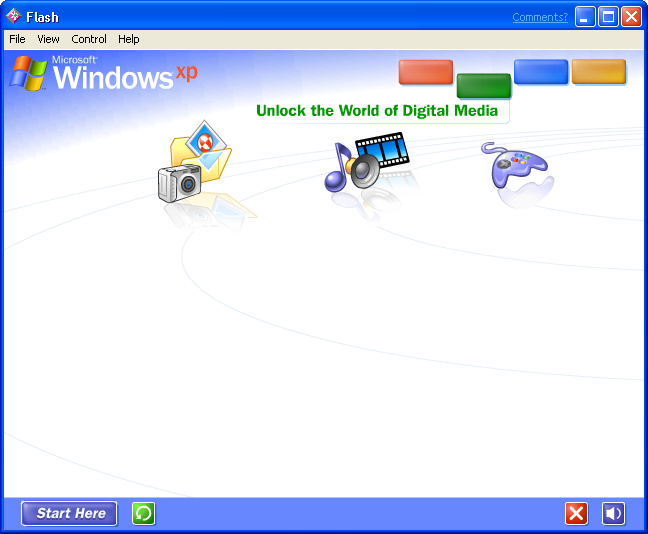Image resolution: width=648 pixels, height=534 pixels.
Task: Click the Windows XP logo
Action: pyautogui.click(x=103, y=73)
